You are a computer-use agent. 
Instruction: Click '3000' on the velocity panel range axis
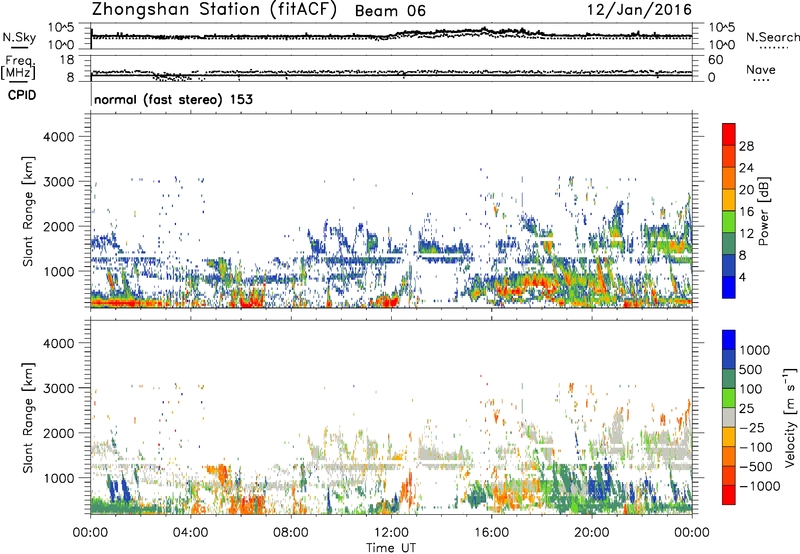58,388
